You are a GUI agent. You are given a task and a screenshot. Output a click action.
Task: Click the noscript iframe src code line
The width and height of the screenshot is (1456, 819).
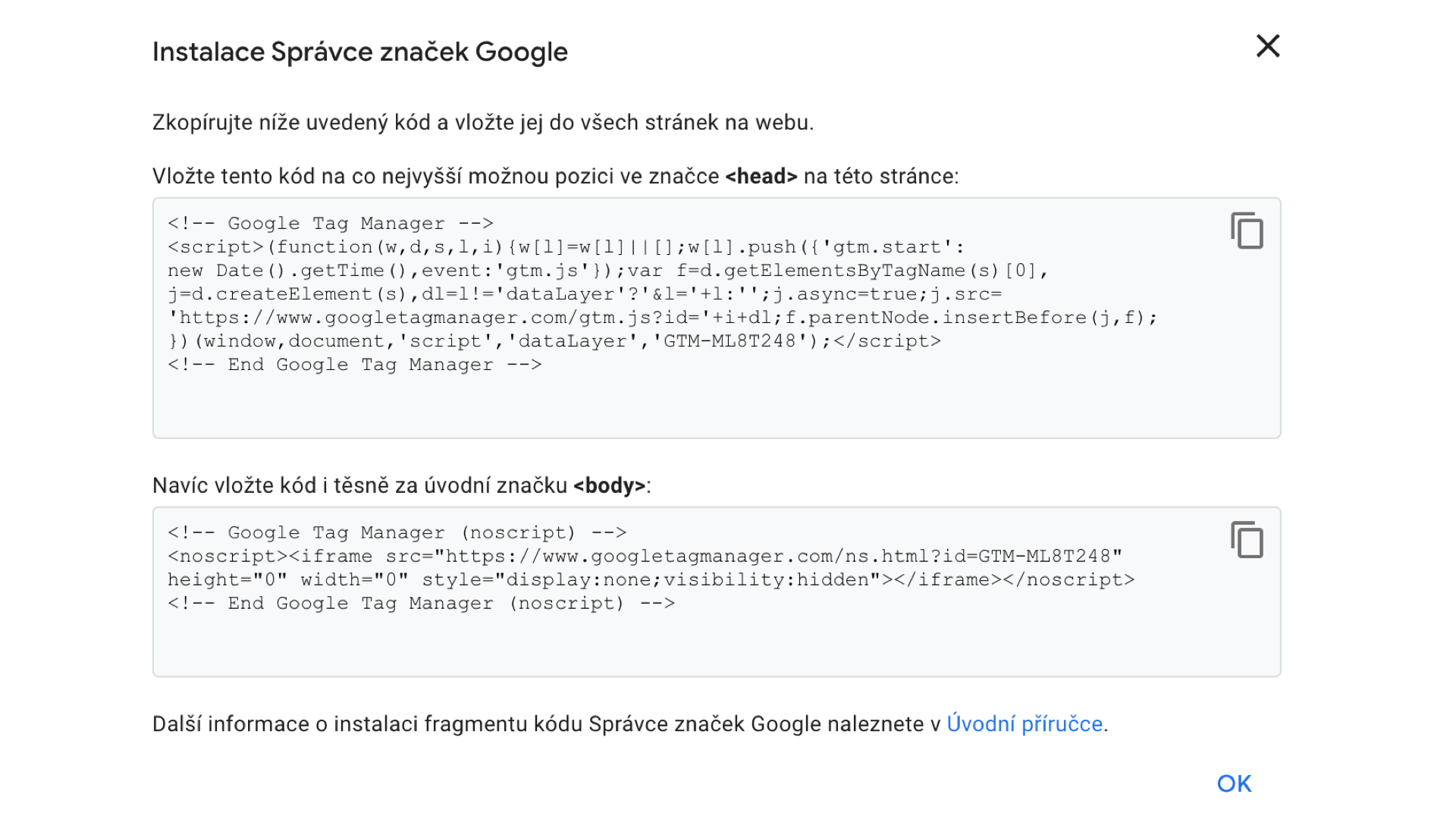point(645,557)
